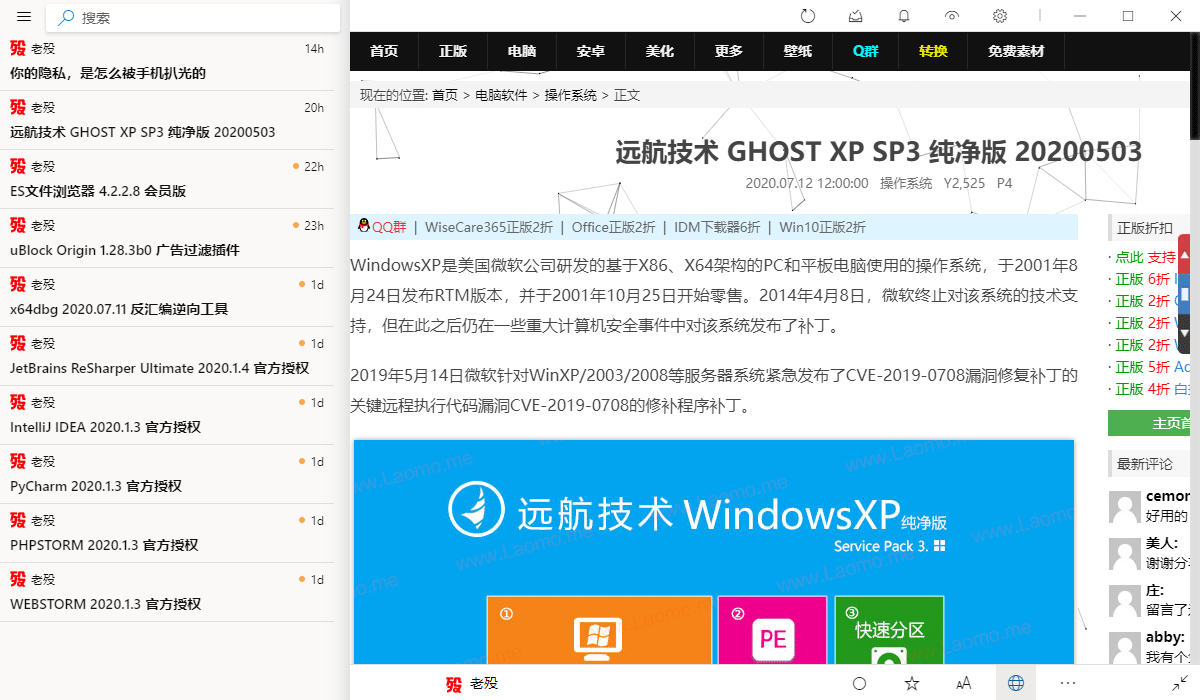Refresh feeds with the sync icon
Image resolution: width=1200 pixels, height=700 pixels.
tap(808, 16)
